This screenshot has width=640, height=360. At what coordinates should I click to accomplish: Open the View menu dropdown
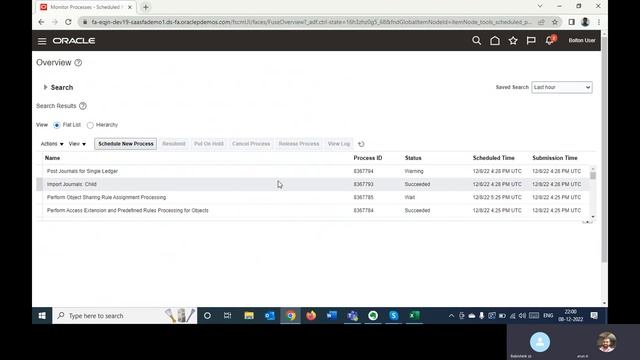77,144
